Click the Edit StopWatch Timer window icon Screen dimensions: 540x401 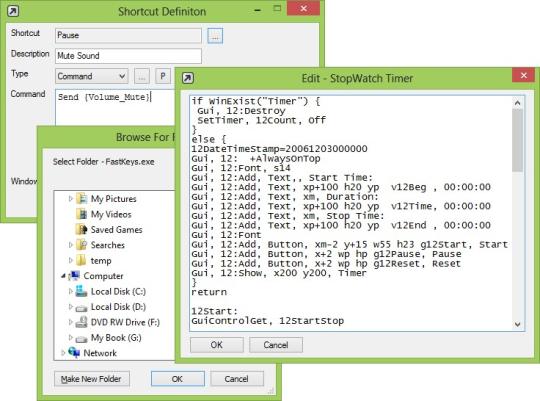pos(188,78)
